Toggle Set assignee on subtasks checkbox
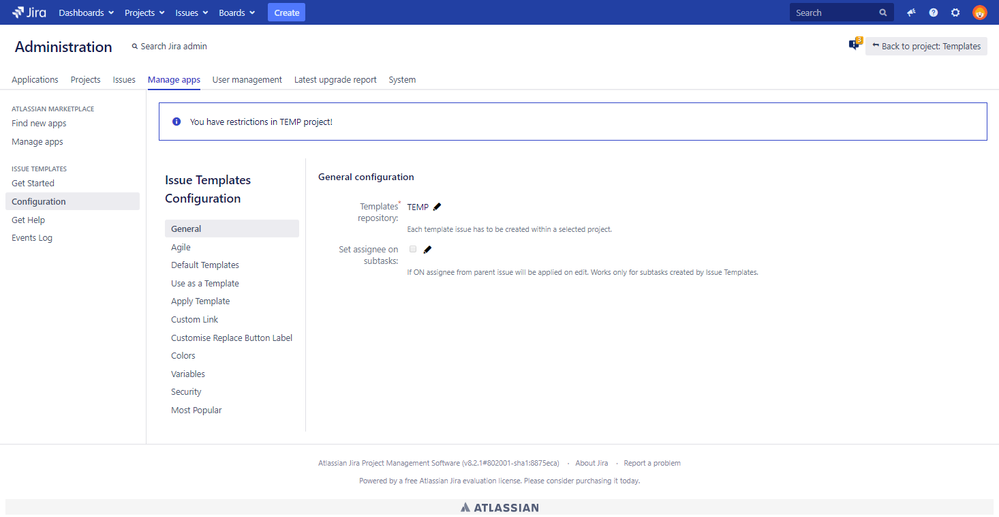This screenshot has height=517, width=999. tap(413, 249)
